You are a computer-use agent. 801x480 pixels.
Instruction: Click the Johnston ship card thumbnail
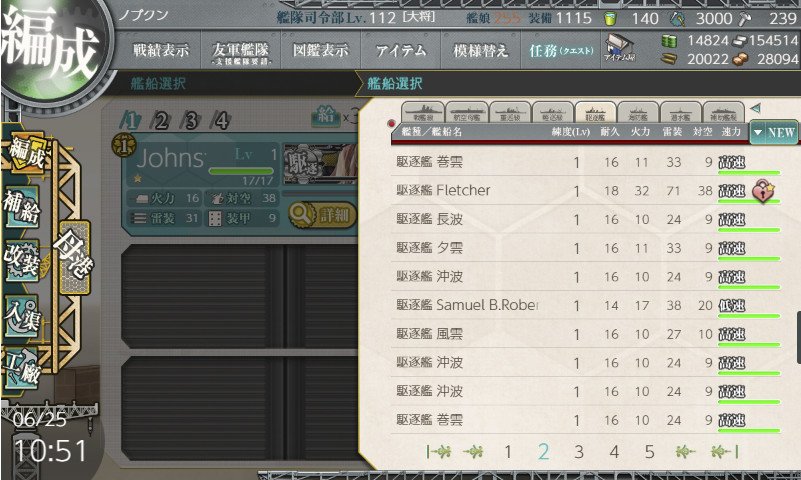320,163
